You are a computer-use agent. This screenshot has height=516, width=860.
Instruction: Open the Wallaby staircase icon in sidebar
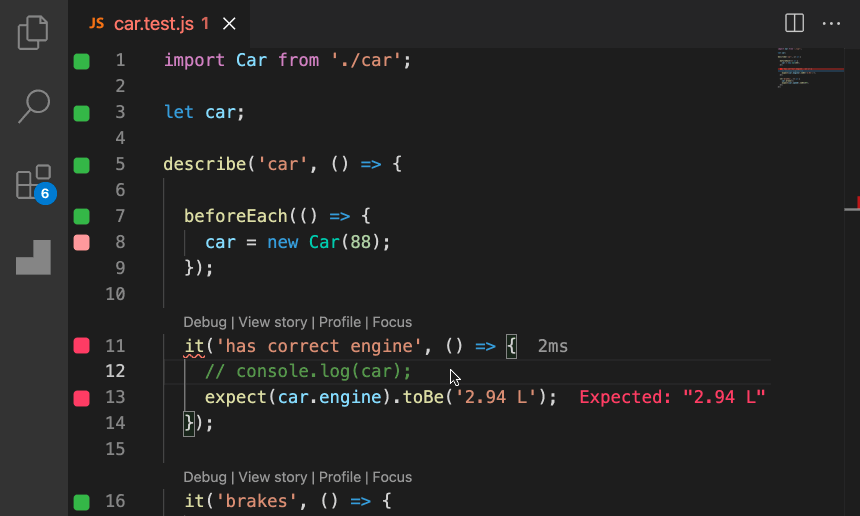click(33, 257)
